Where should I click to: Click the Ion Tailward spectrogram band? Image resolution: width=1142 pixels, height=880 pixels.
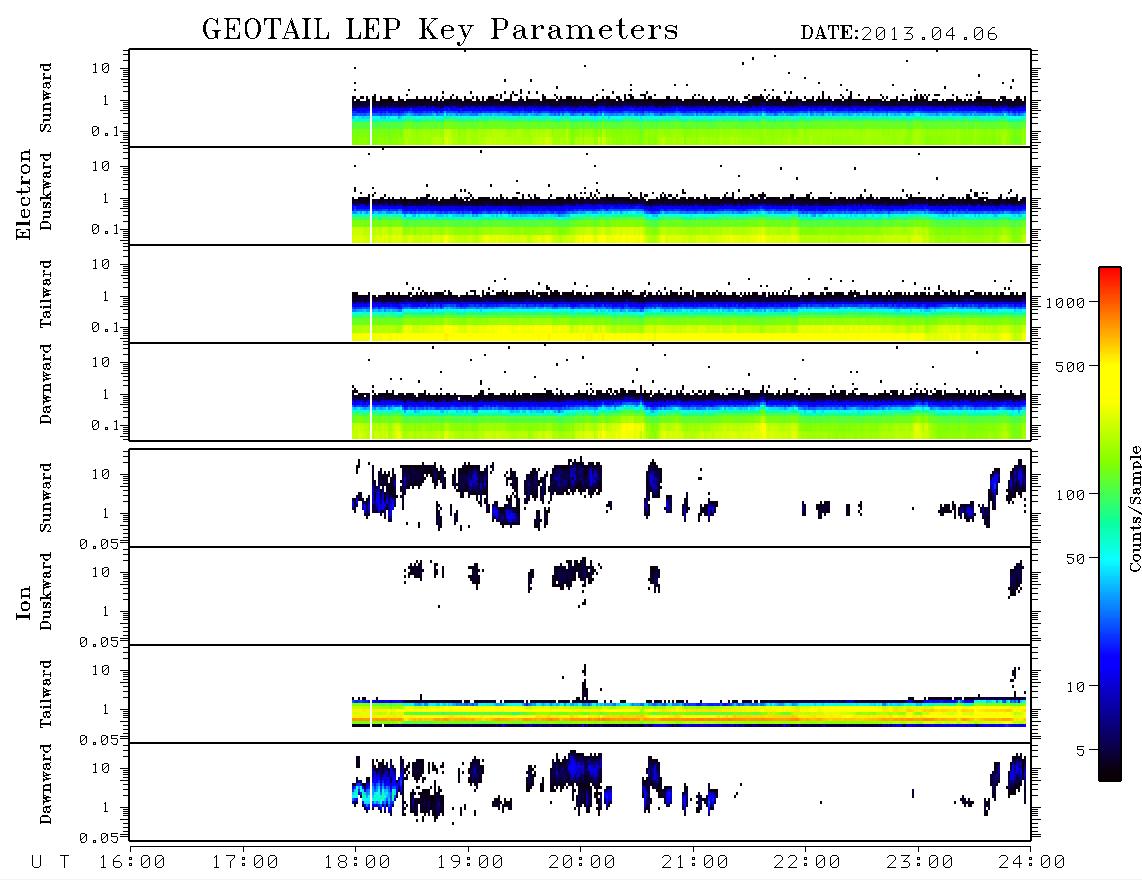pyautogui.click(x=689, y=713)
